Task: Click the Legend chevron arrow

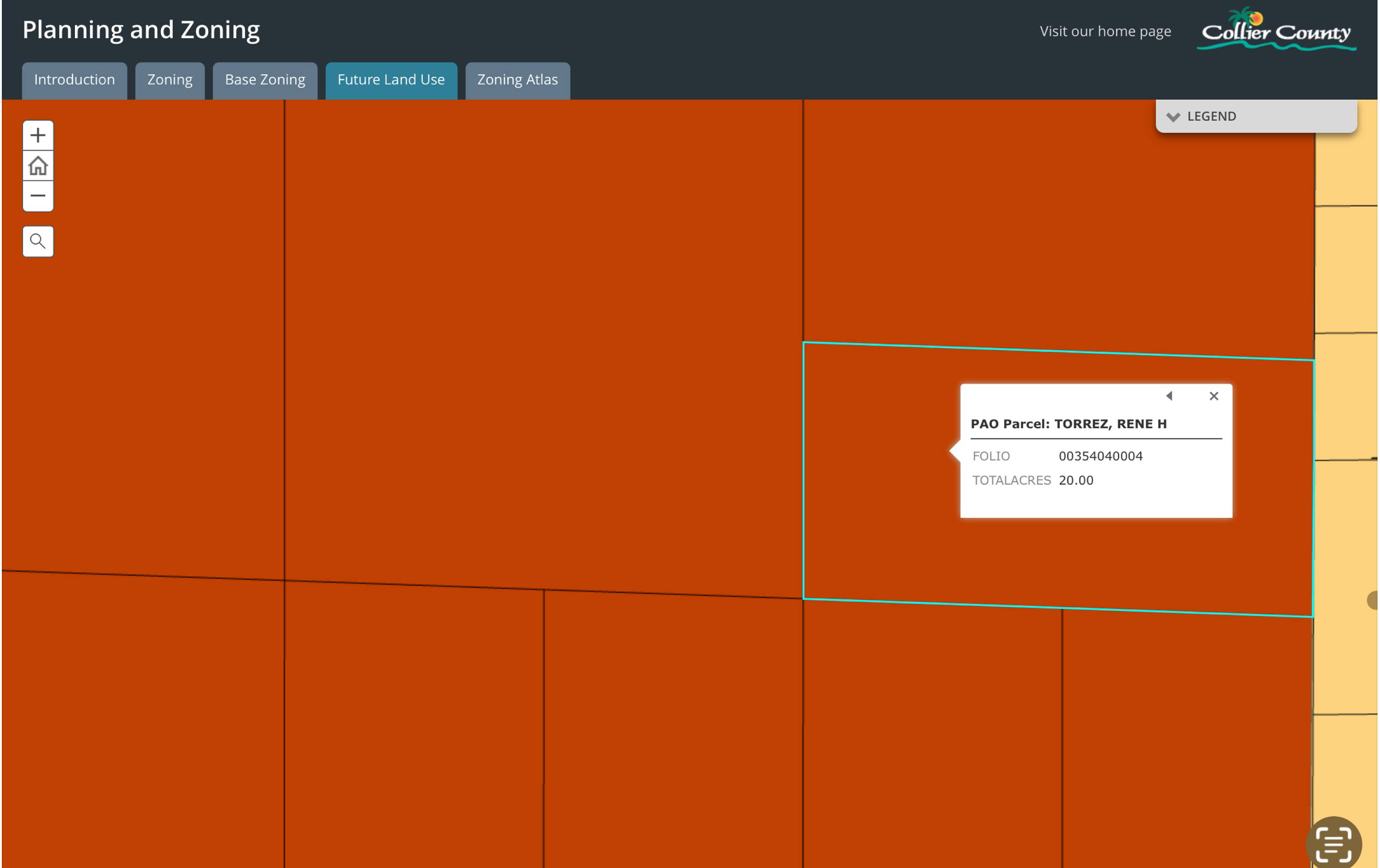Action: (x=1173, y=117)
